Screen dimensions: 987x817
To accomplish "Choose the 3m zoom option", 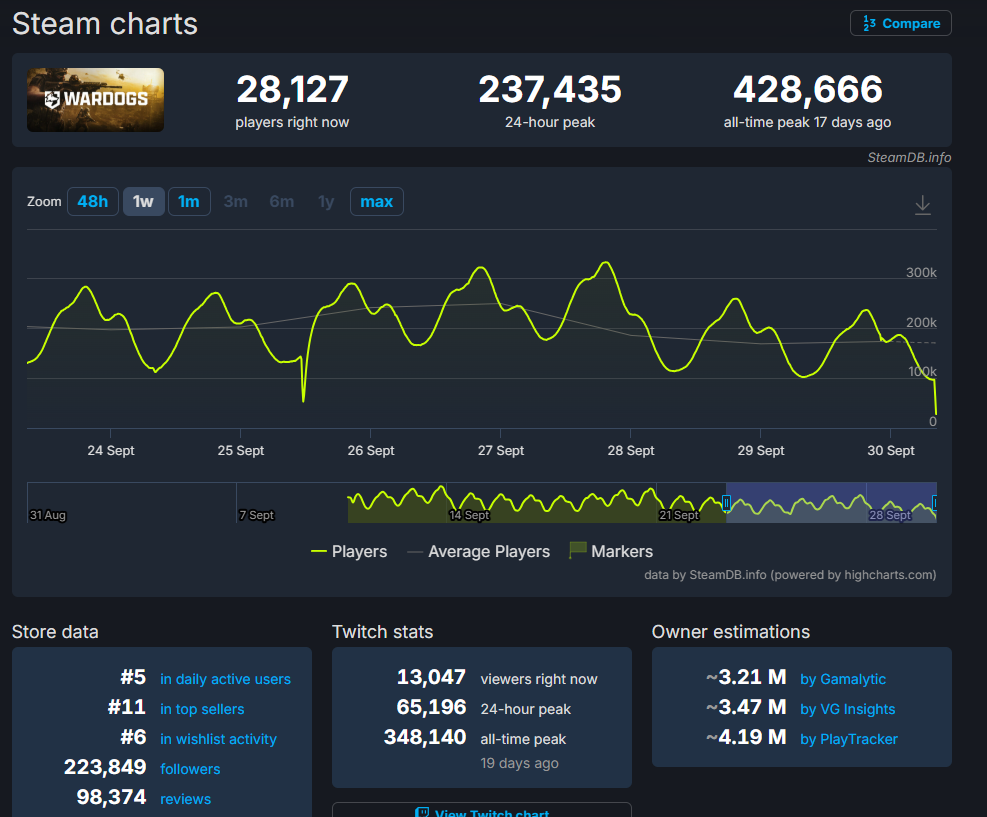I will [235, 201].
